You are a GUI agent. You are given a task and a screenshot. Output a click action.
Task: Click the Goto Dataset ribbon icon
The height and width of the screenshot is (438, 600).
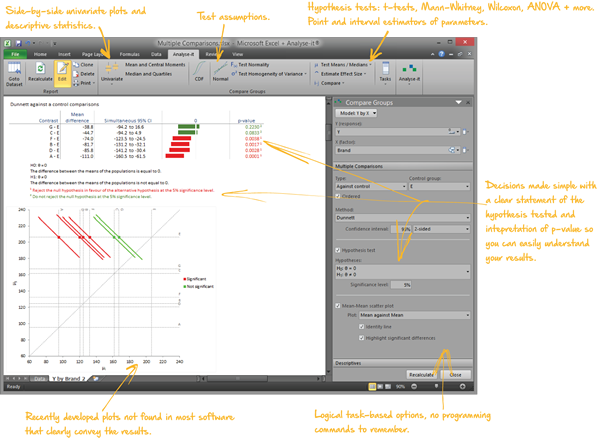[x=14, y=74]
